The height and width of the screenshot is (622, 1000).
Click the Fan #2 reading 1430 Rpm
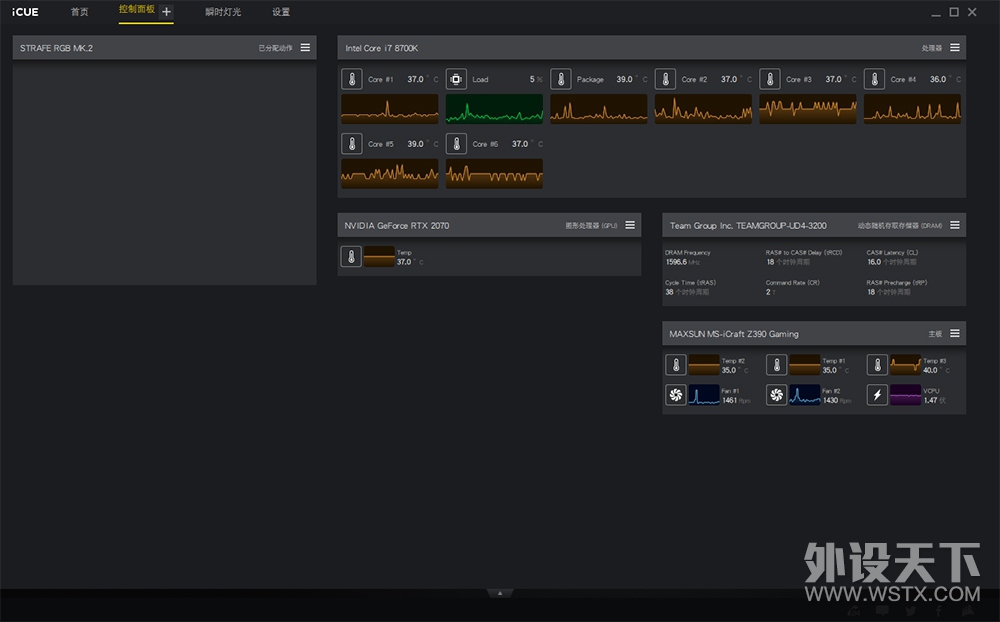[x=837, y=400]
